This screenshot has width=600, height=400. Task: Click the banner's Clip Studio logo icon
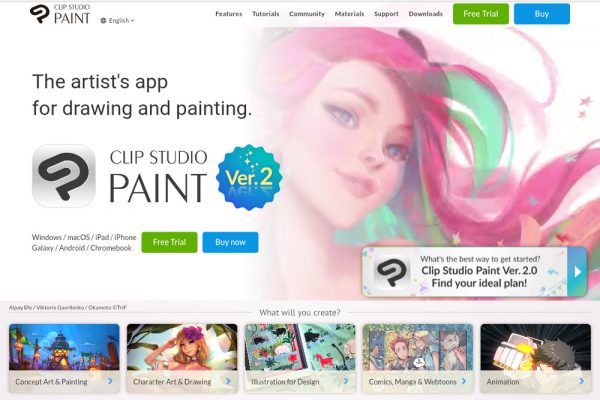coord(391,272)
